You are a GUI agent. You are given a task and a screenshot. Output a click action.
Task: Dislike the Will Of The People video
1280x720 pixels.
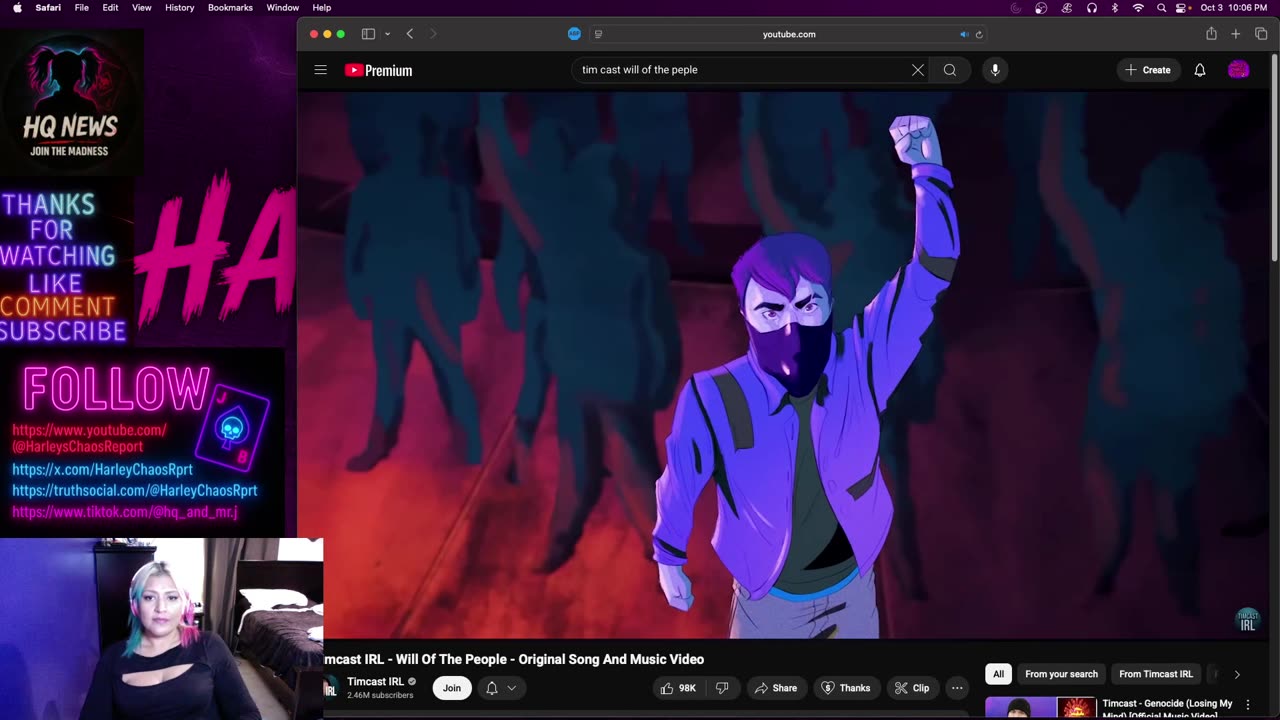pyautogui.click(x=721, y=688)
